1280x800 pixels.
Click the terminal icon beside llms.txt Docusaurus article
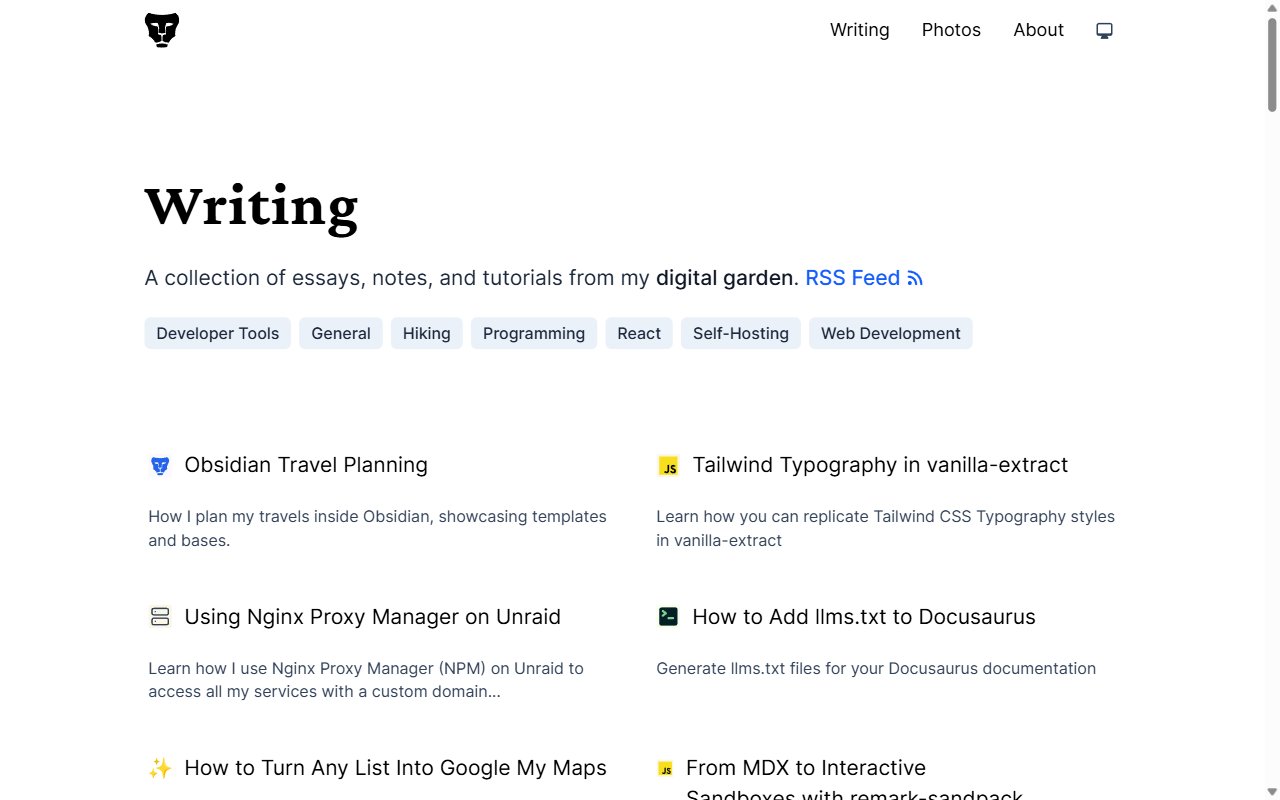[x=668, y=617]
